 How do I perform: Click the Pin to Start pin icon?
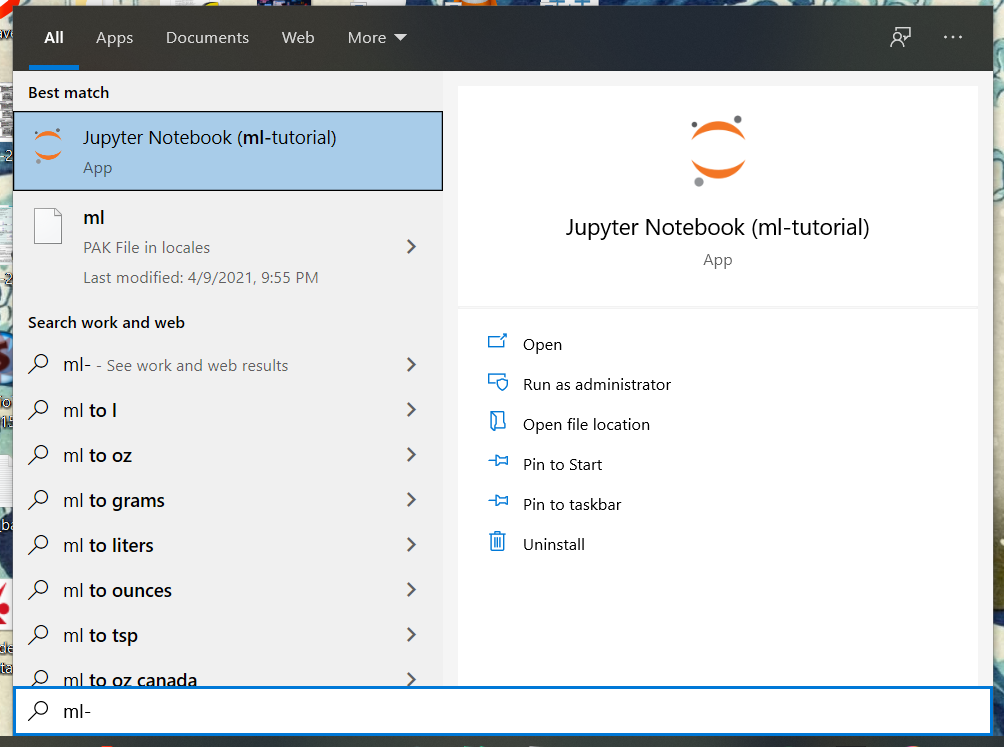(x=498, y=461)
